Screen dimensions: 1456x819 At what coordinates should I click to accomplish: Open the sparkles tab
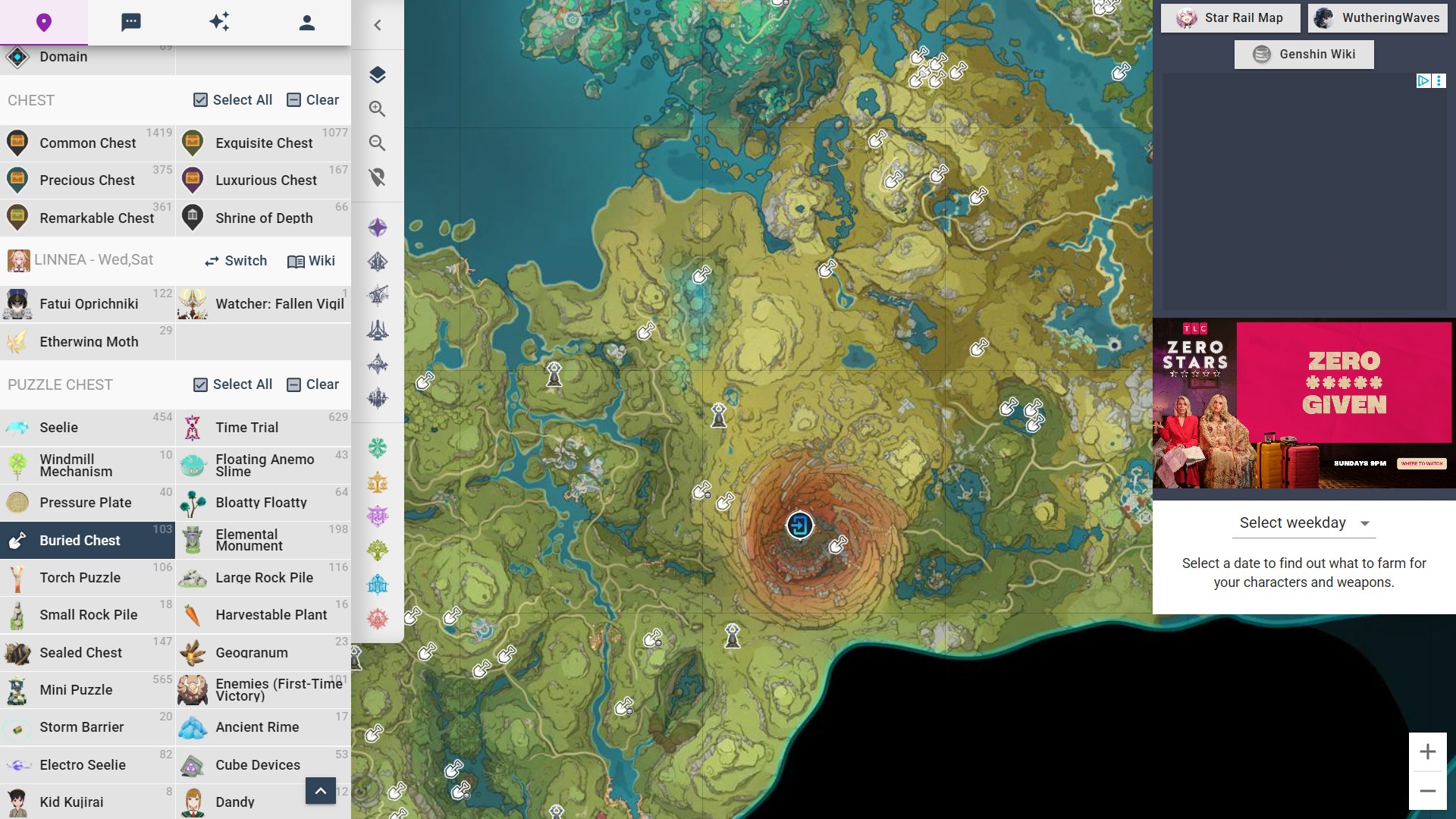[x=219, y=23]
